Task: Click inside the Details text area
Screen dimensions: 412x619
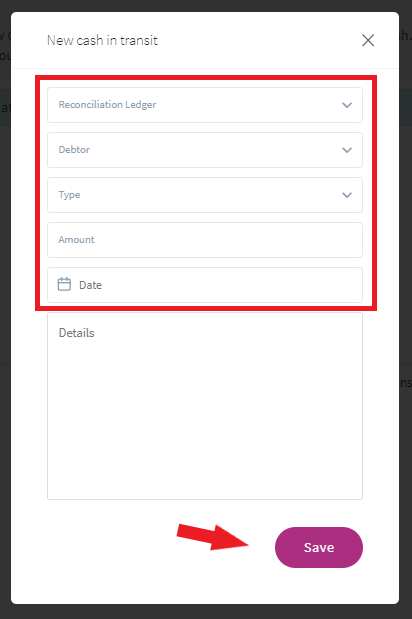Action: (x=205, y=406)
